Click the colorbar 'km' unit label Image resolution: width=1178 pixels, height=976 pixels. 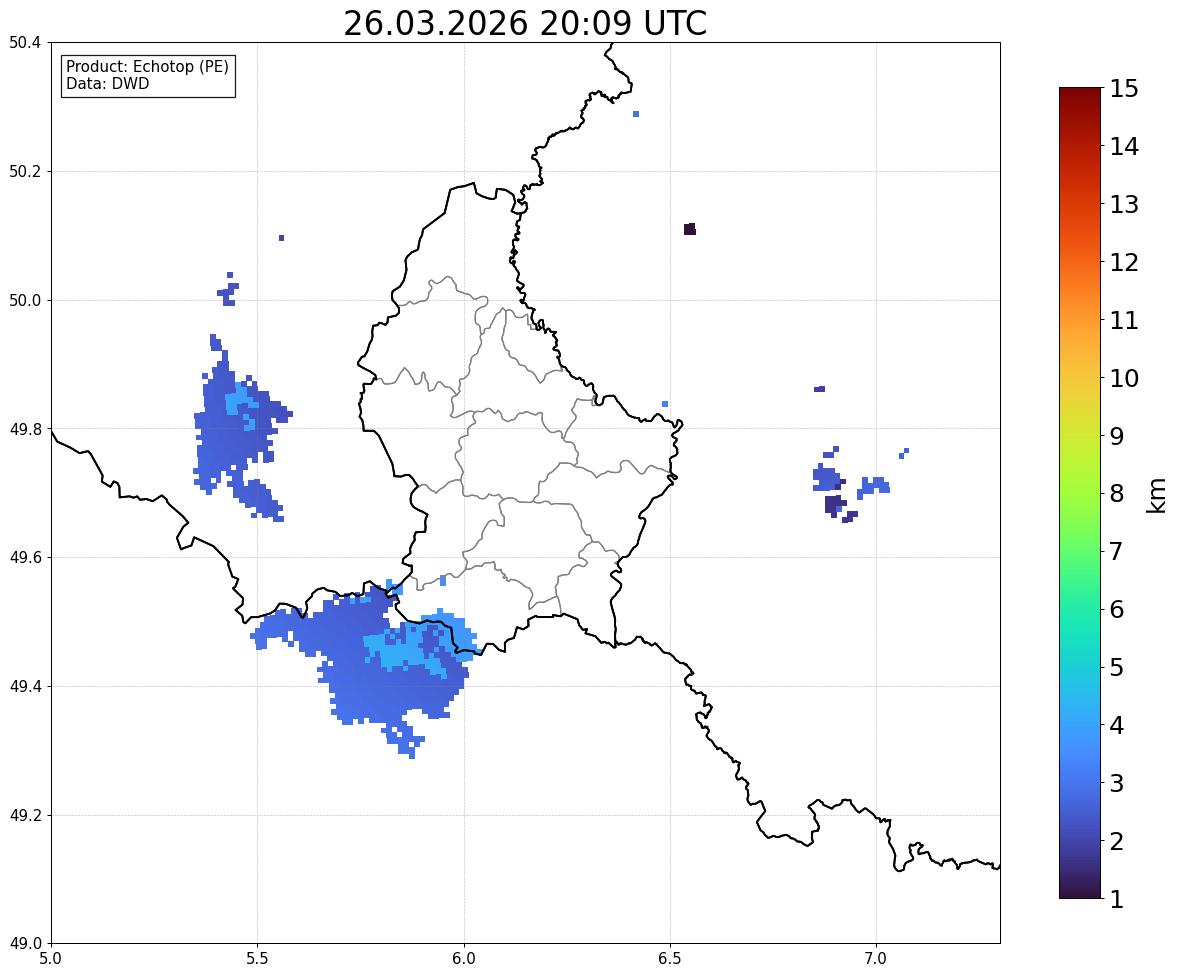tap(1157, 496)
